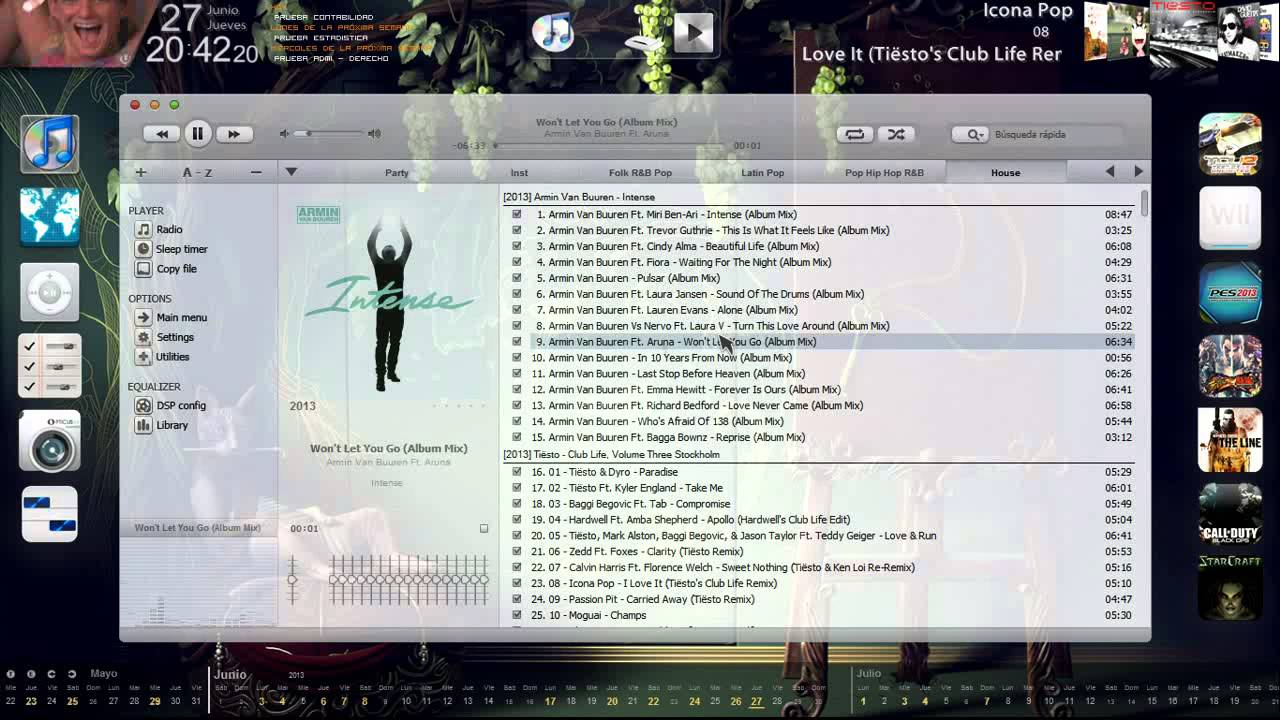Switch to the Pop Hip Hop R&B tab
This screenshot has height=720, width=1280.
coord(884,172)
